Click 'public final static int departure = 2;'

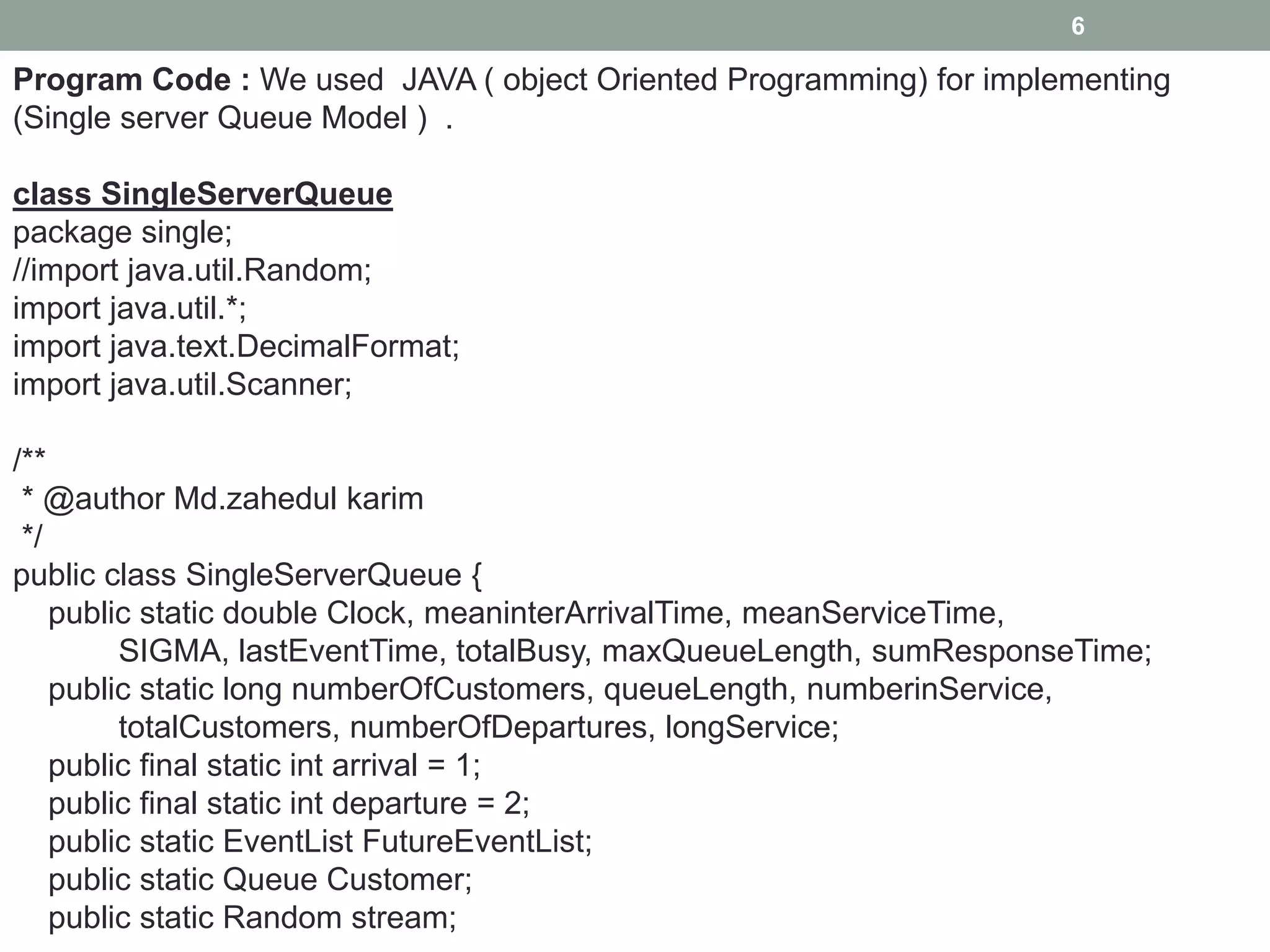coord(289,804)
